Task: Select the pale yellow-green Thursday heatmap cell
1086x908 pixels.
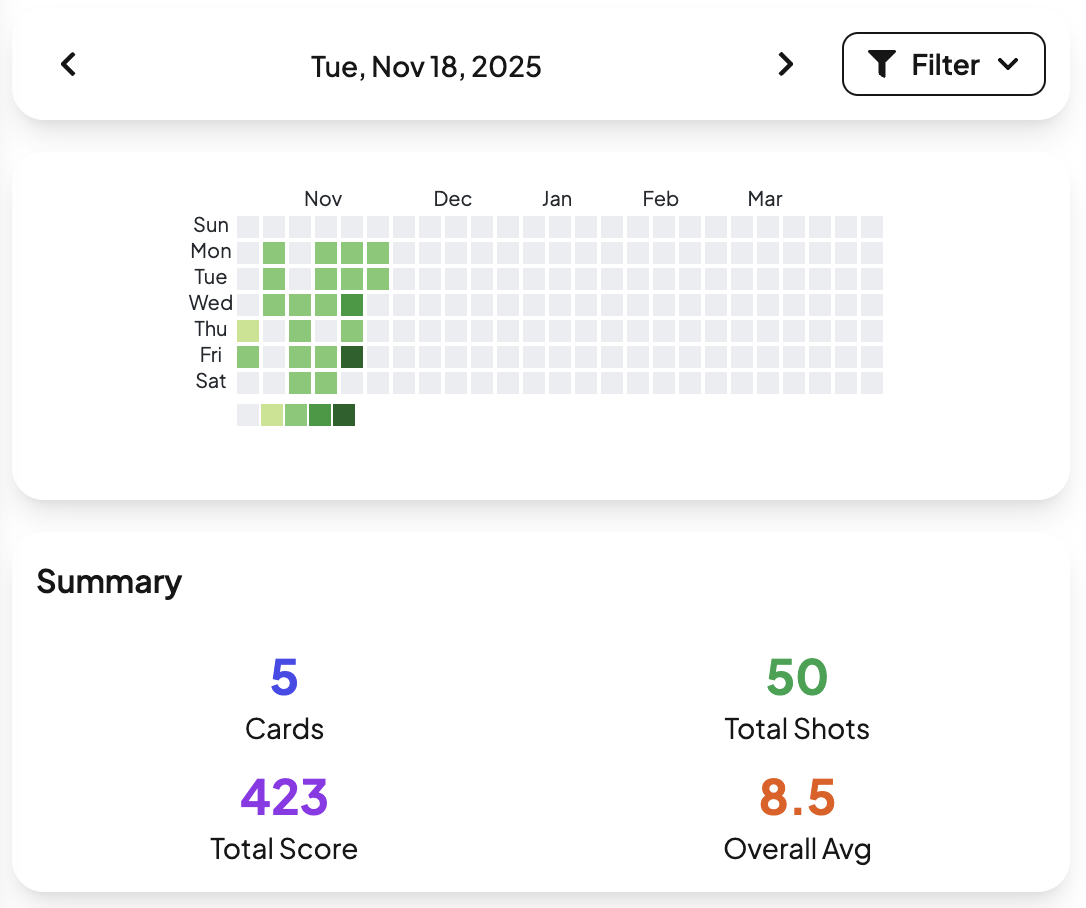Action: pyautogui.click(x=248, y=331)
